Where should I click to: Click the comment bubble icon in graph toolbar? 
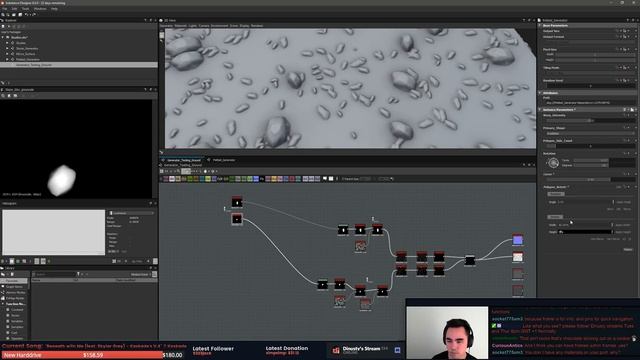pos(325,179)
